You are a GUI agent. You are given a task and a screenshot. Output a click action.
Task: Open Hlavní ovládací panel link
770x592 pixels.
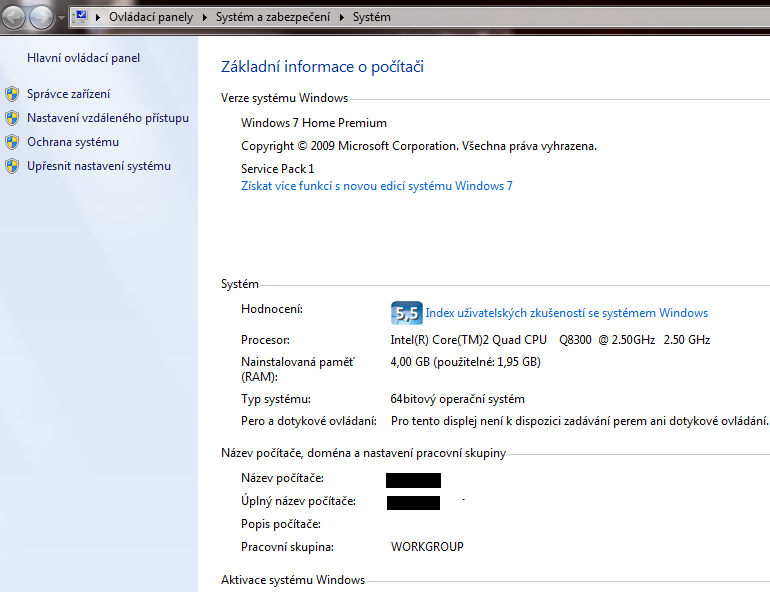[x=83, y=58]
